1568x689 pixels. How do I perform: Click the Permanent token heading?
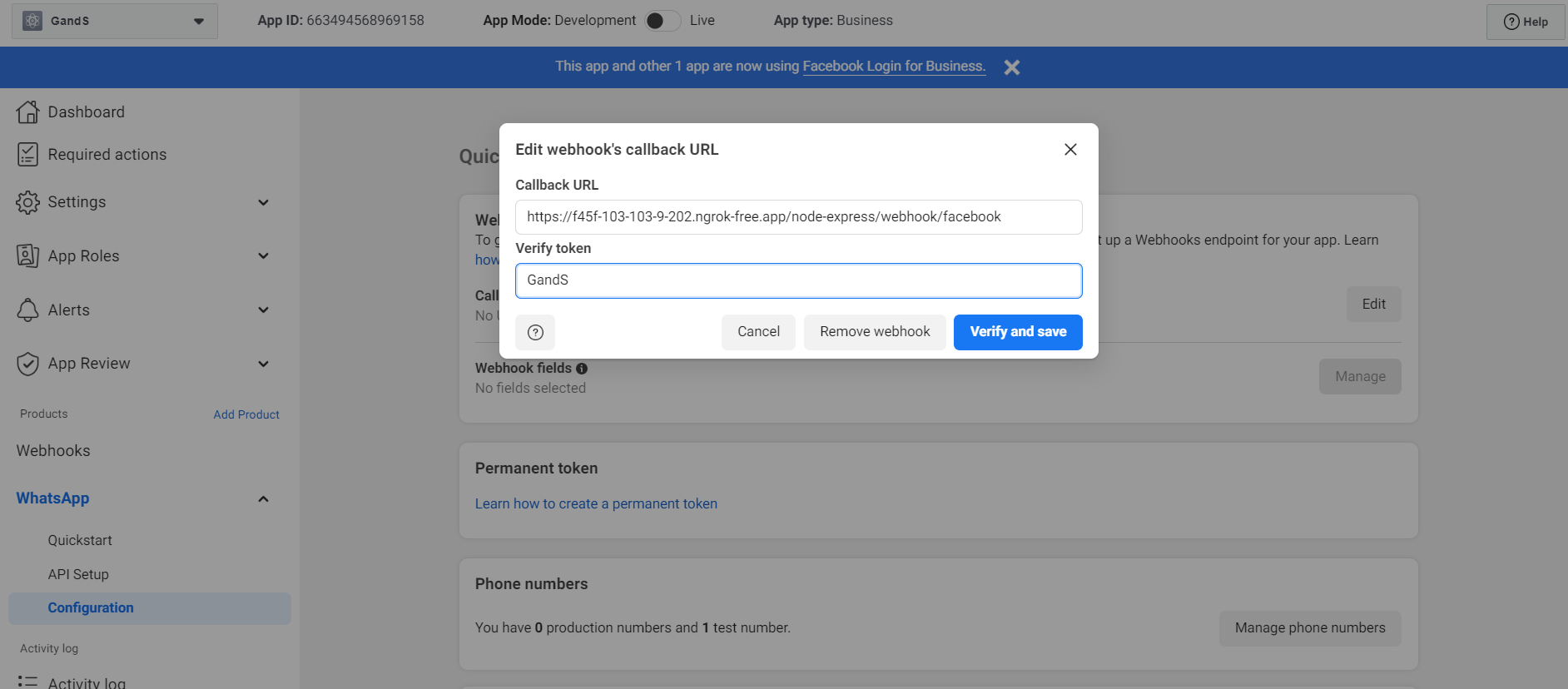tap(536, 468)
